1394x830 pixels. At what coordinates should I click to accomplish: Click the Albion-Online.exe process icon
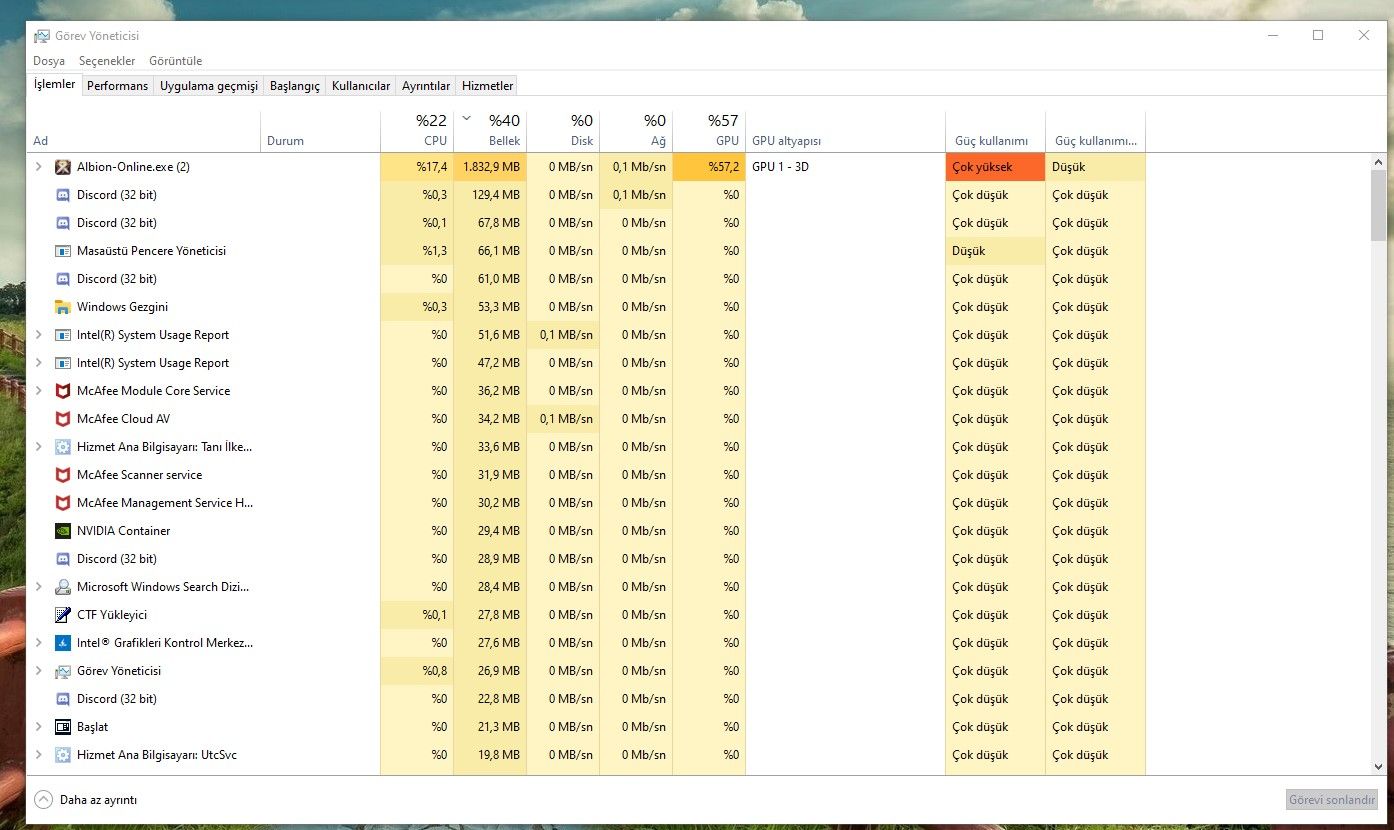62,167
